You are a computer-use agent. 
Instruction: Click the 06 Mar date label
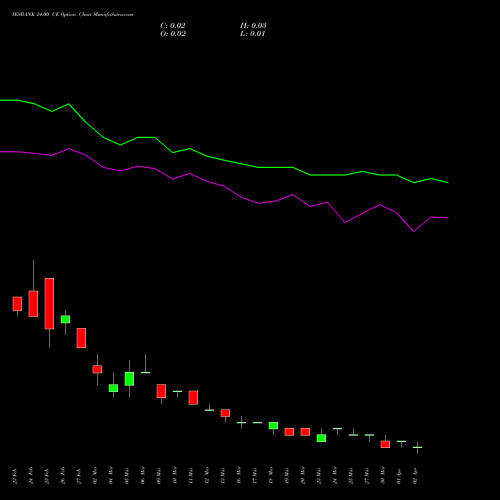143,476
